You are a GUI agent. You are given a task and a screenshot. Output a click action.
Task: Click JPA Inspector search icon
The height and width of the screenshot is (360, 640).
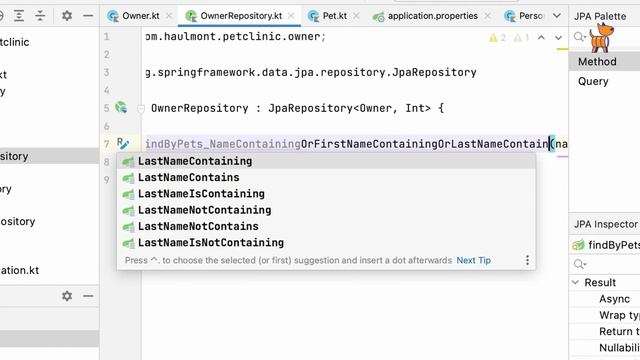point(579,264)
